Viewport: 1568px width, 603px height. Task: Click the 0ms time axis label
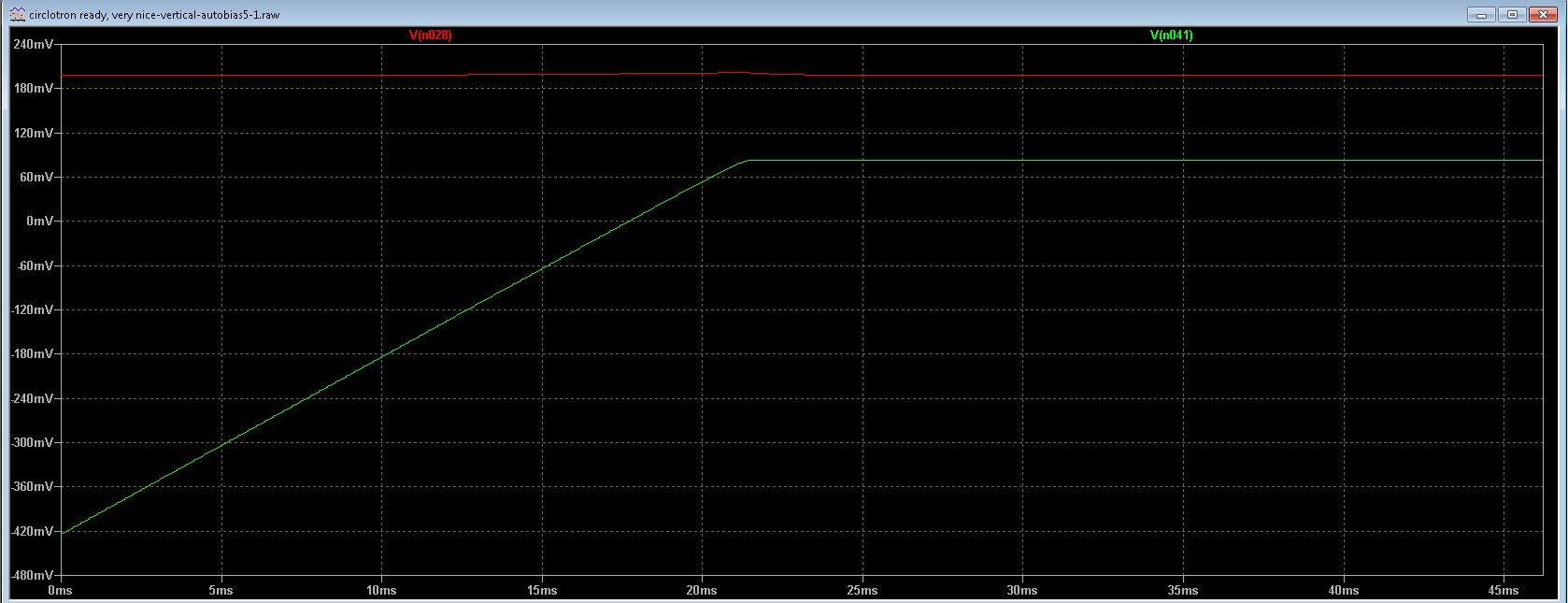pos(60,591)
